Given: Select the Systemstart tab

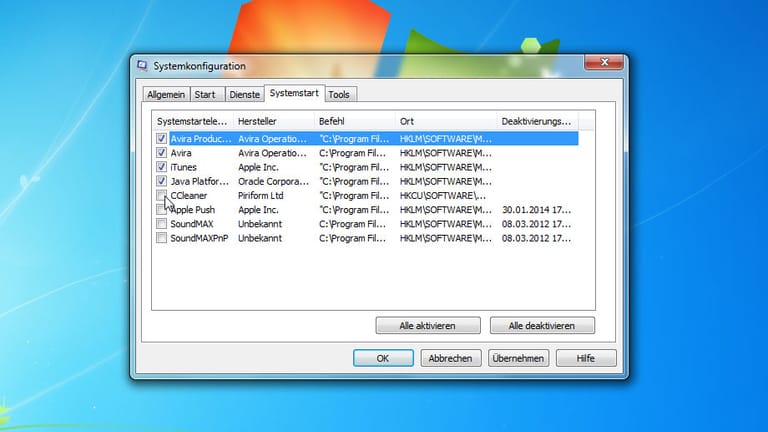Looking at the screenshot, I should click(294, 93).
